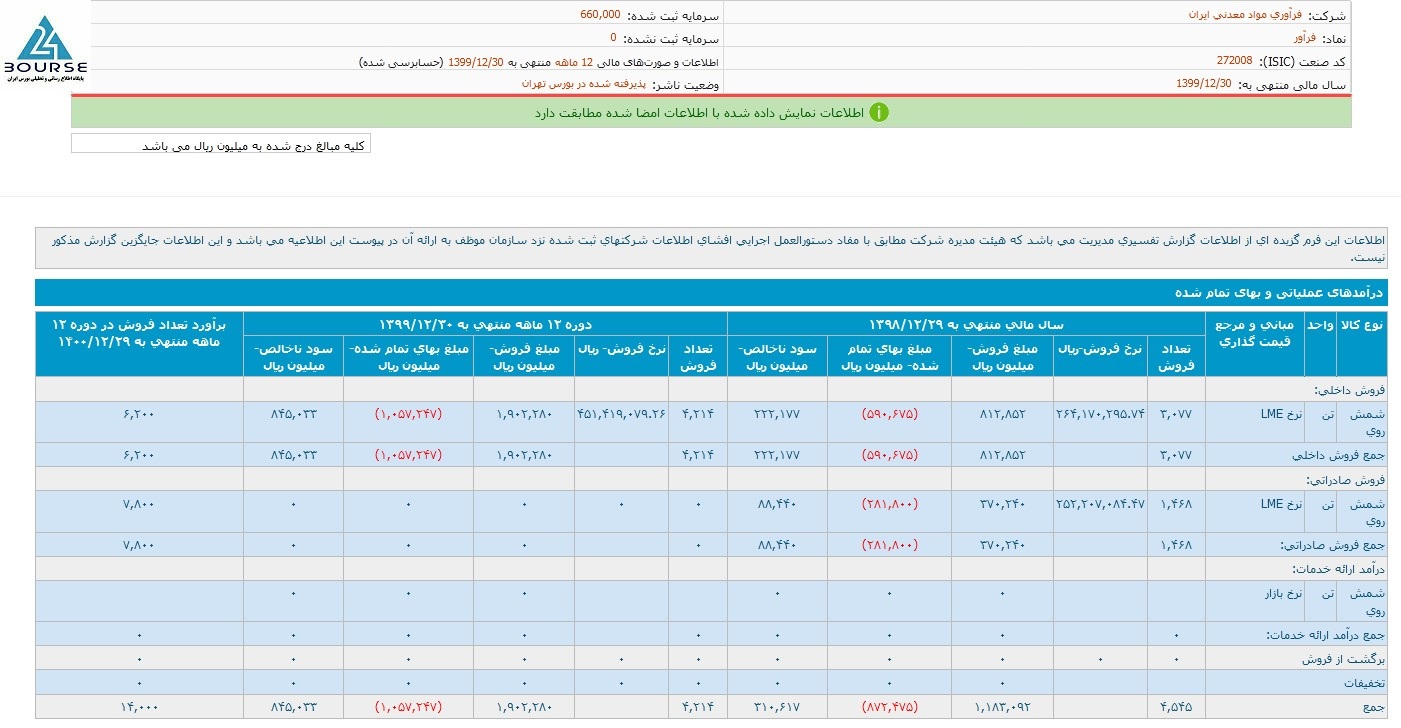The height and width of the screenshot is (728, 1401).
Task: Click the million-rial amounts note field
Action: point(221,145)
